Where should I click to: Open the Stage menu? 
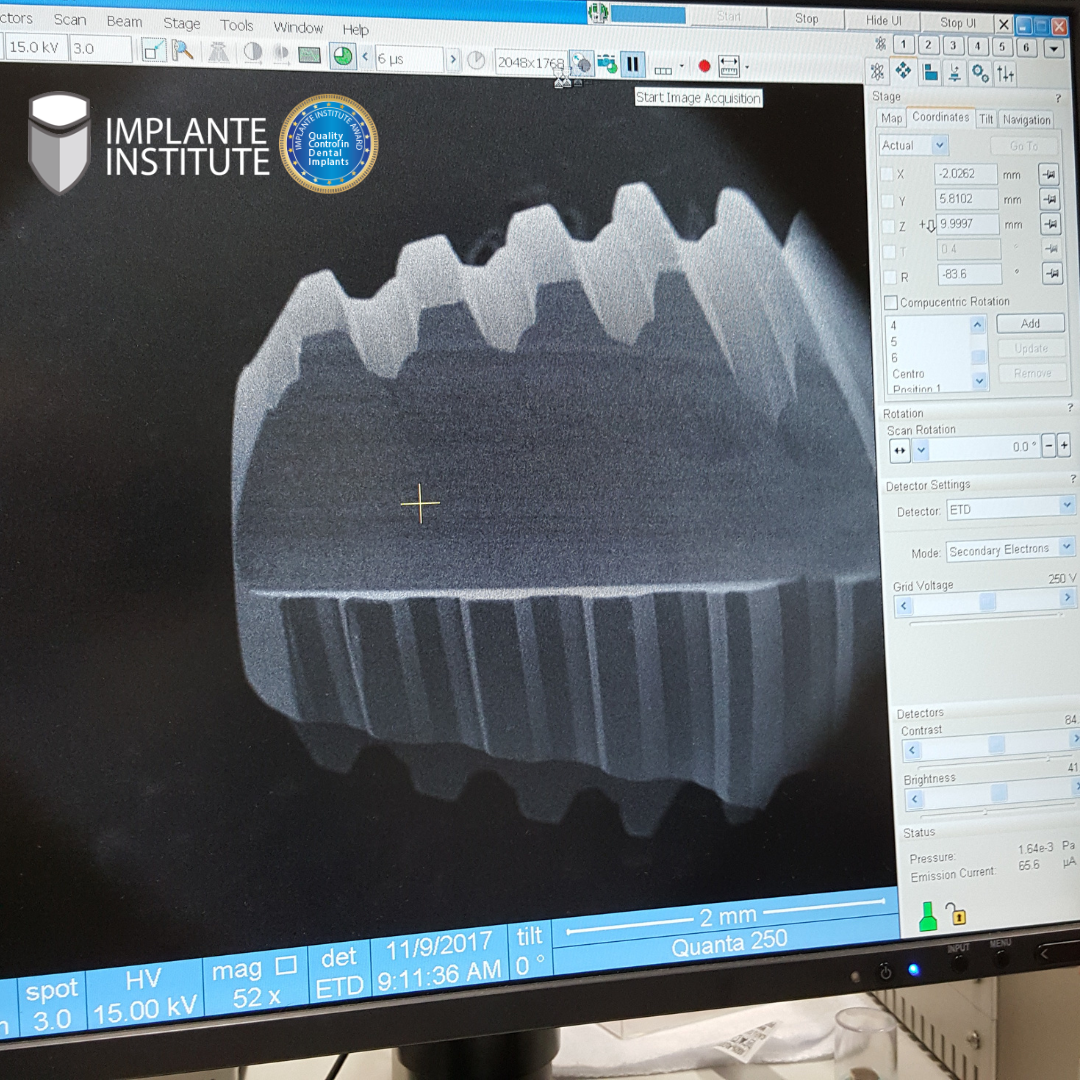(181, 23)
